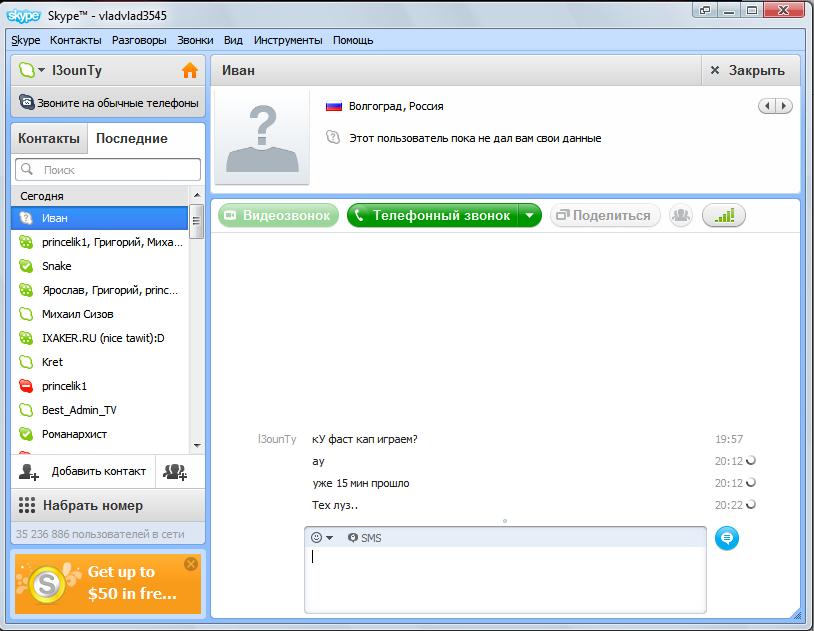Click Snake's online status icon

click(26, 266)
